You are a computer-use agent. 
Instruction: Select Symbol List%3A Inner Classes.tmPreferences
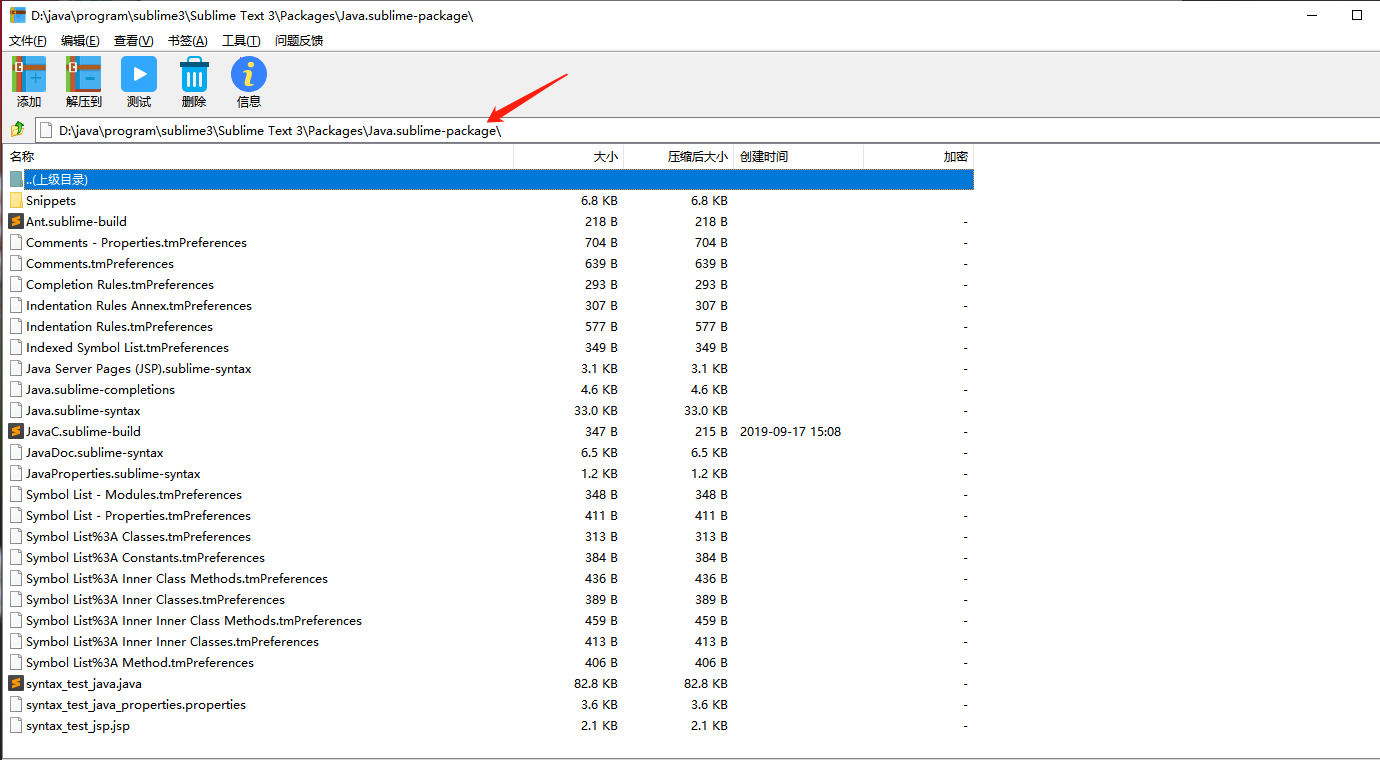point(155,600)
